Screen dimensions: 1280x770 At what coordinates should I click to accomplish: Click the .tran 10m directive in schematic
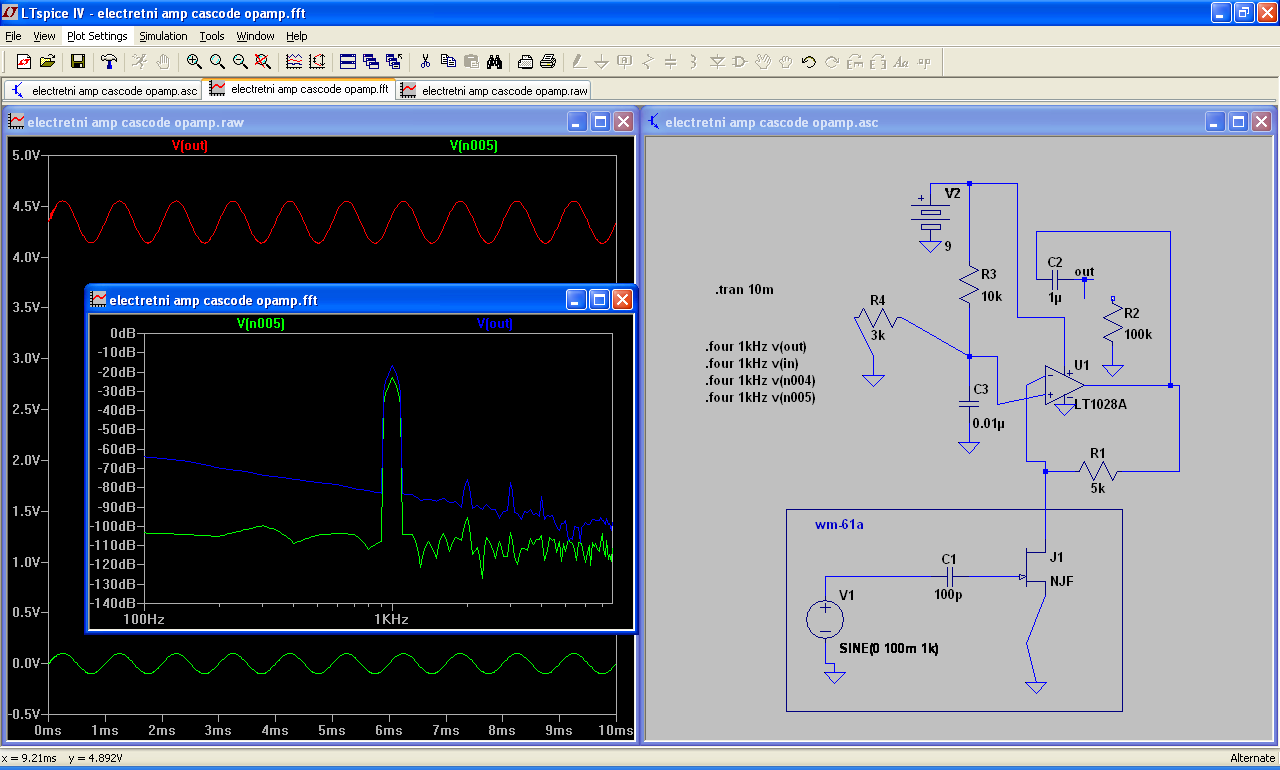[744, 290]
